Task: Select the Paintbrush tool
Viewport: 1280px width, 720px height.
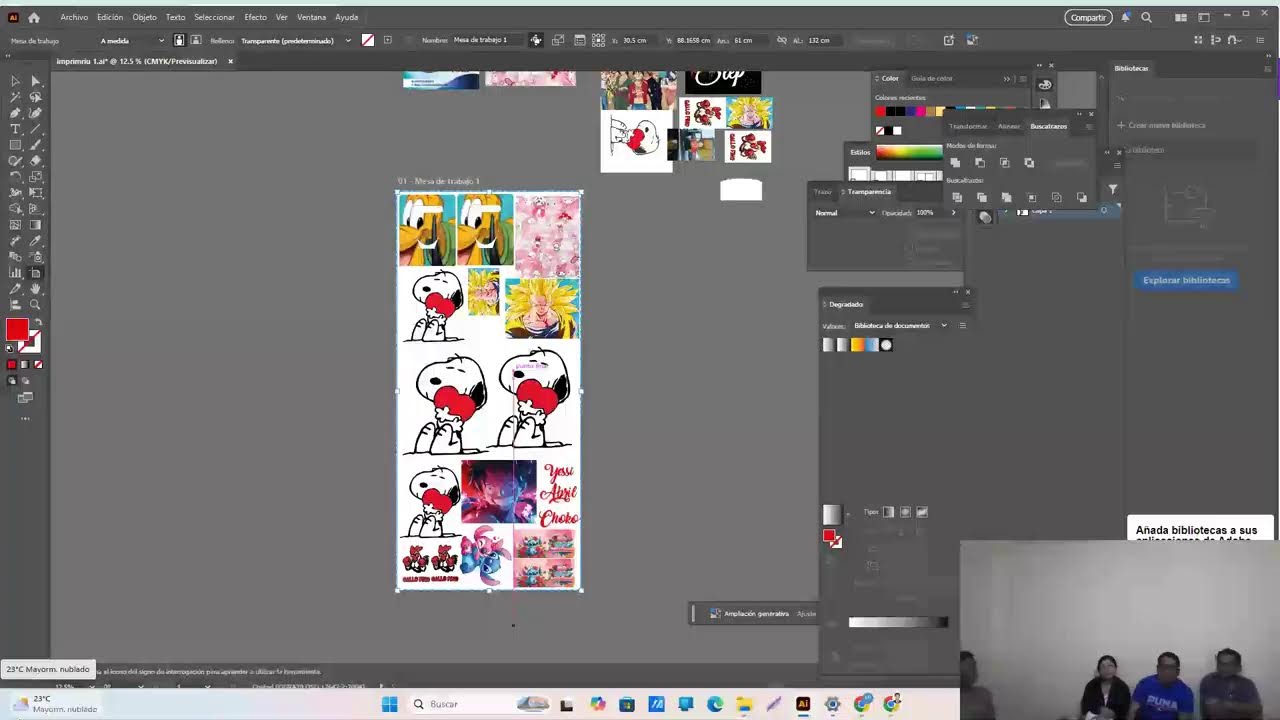Action: [35, 145]
